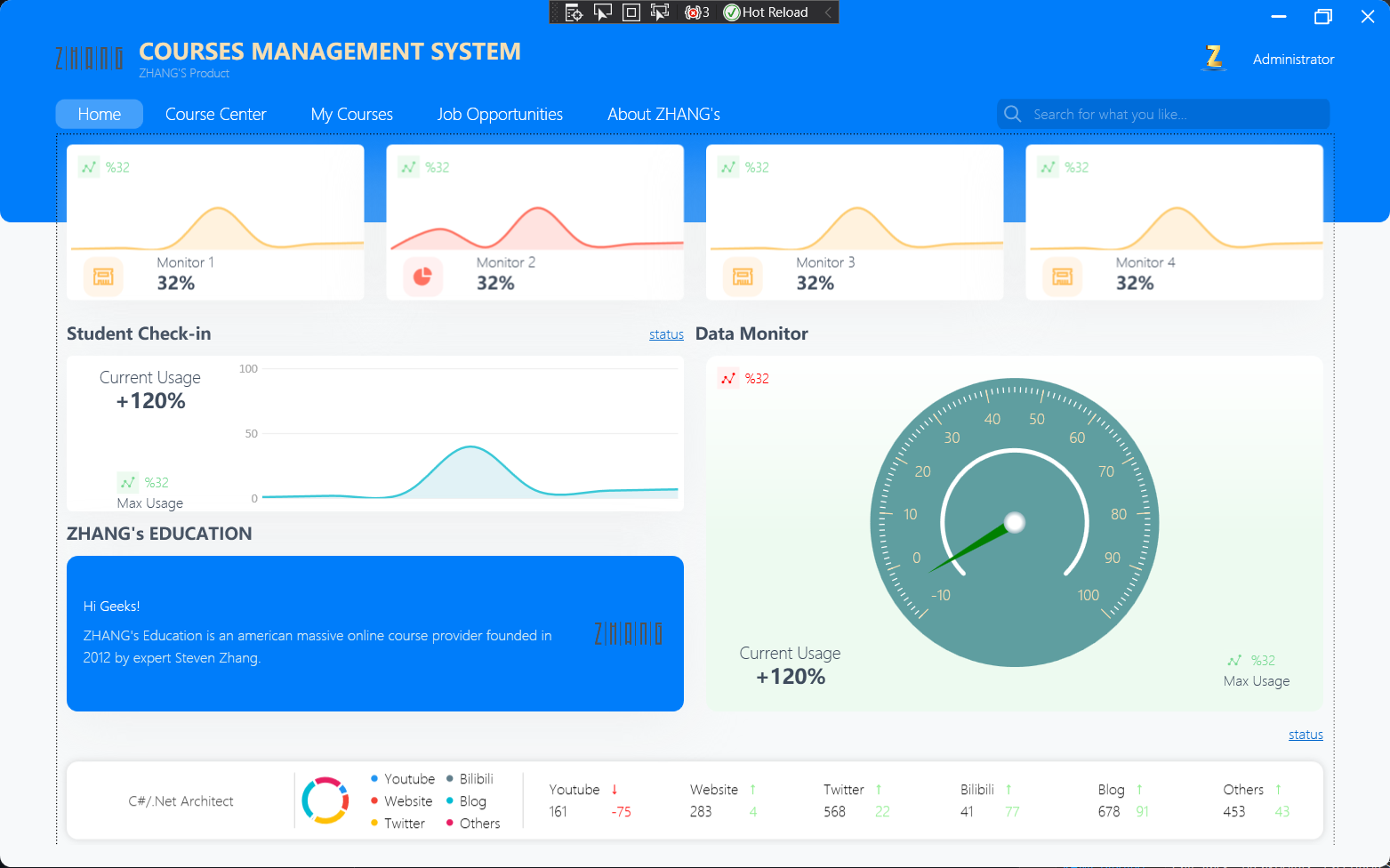Click the Website value 283

pyautogui.click(x=701, y=812)
